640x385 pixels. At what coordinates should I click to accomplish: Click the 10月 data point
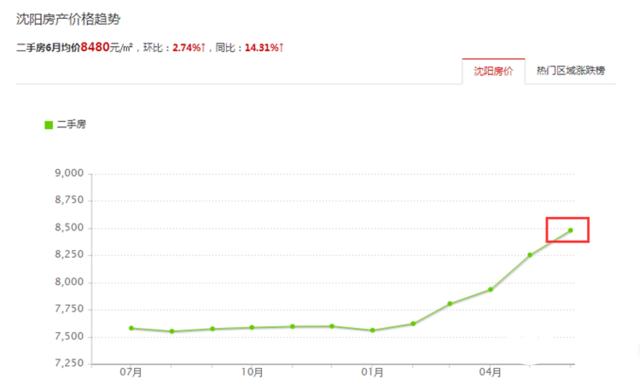click(x=252, y=327)
